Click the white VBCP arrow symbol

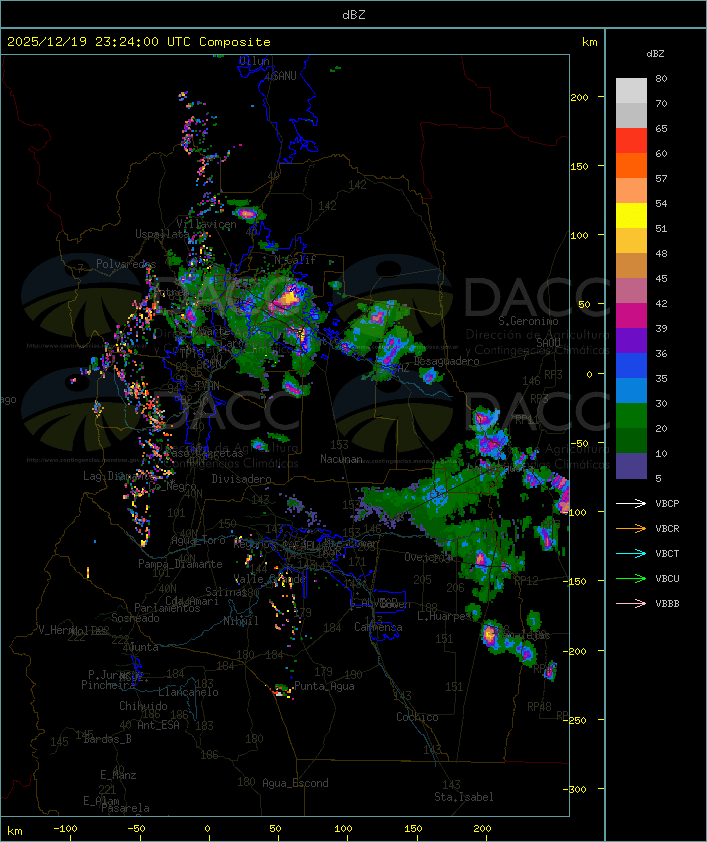tap(631, 503)
